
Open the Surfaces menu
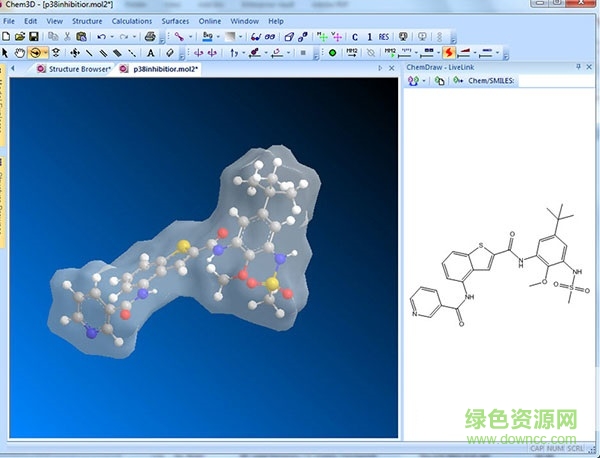coord(177,20)
